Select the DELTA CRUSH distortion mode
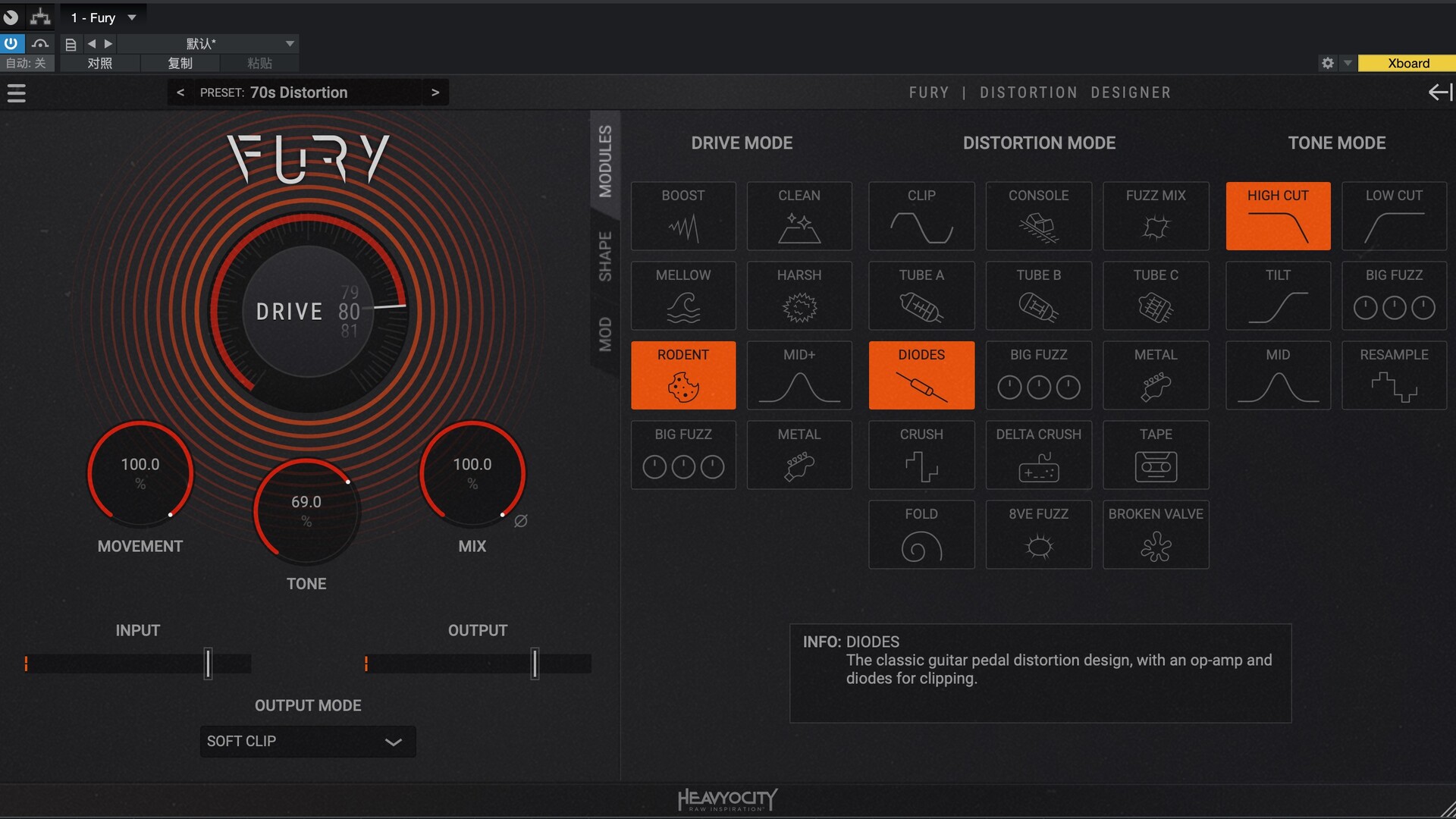 [1039, 455]
